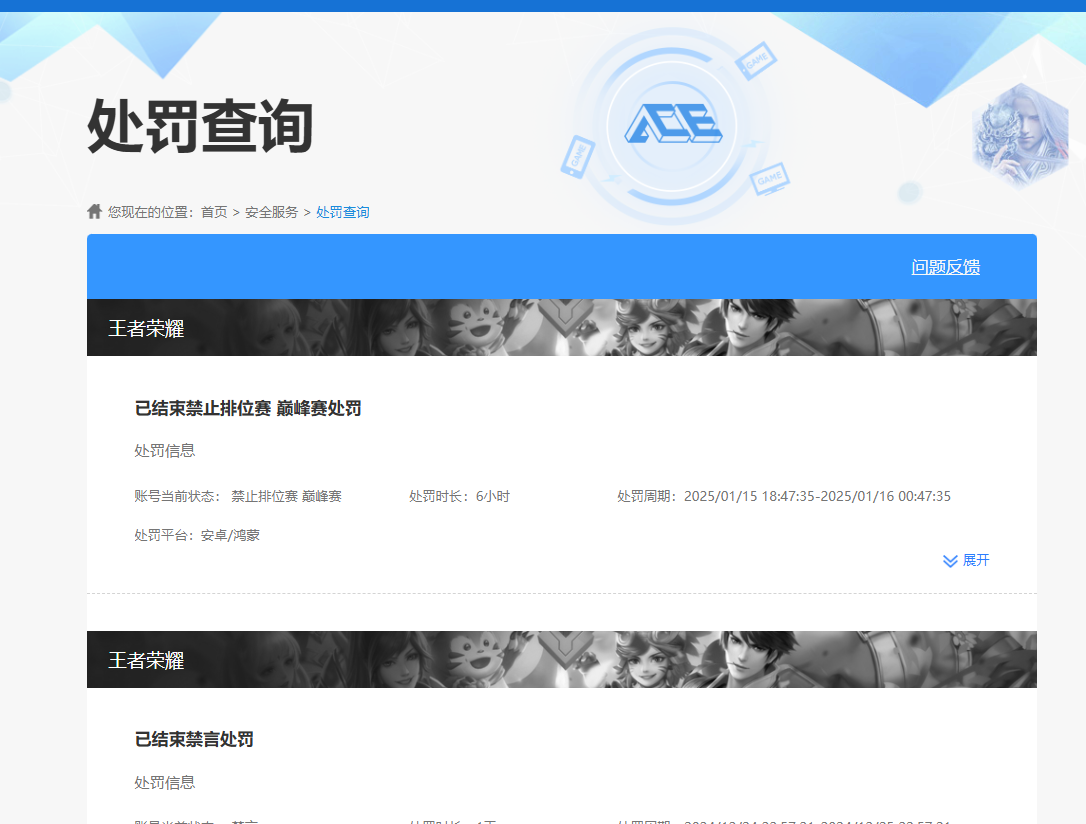Select the 处罚查询 breadcrumb link
This screenshot has width=1086, height=824.
point(343,212)
